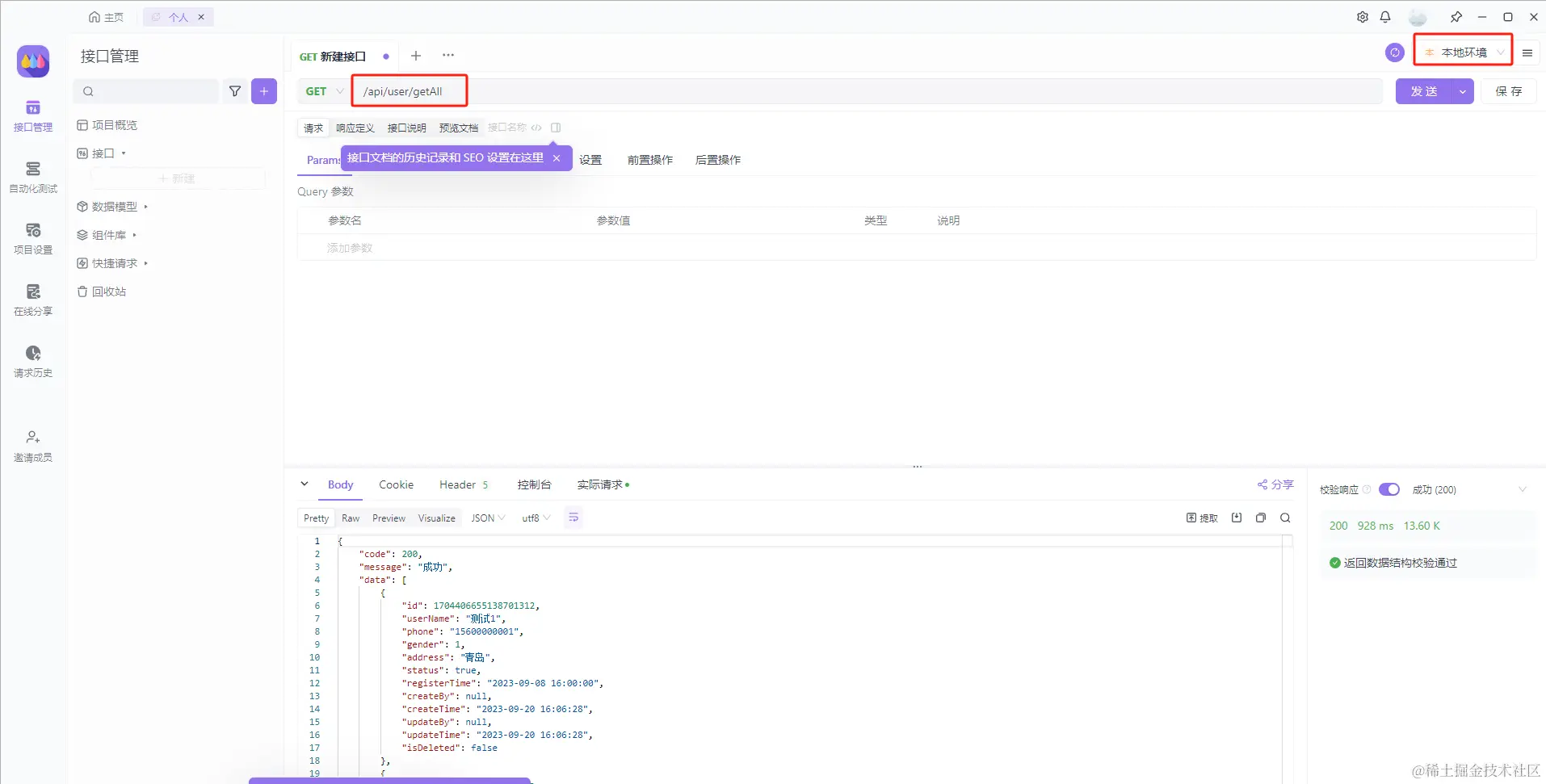Open the JSON format dropdown
The height and width of the screenshot is (784, 1546).
pos(488,518)
